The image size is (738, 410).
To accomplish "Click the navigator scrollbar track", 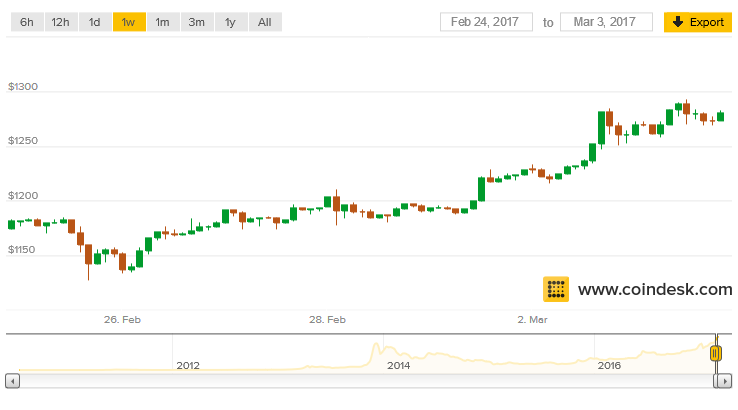I will click(x=367, y=380).
